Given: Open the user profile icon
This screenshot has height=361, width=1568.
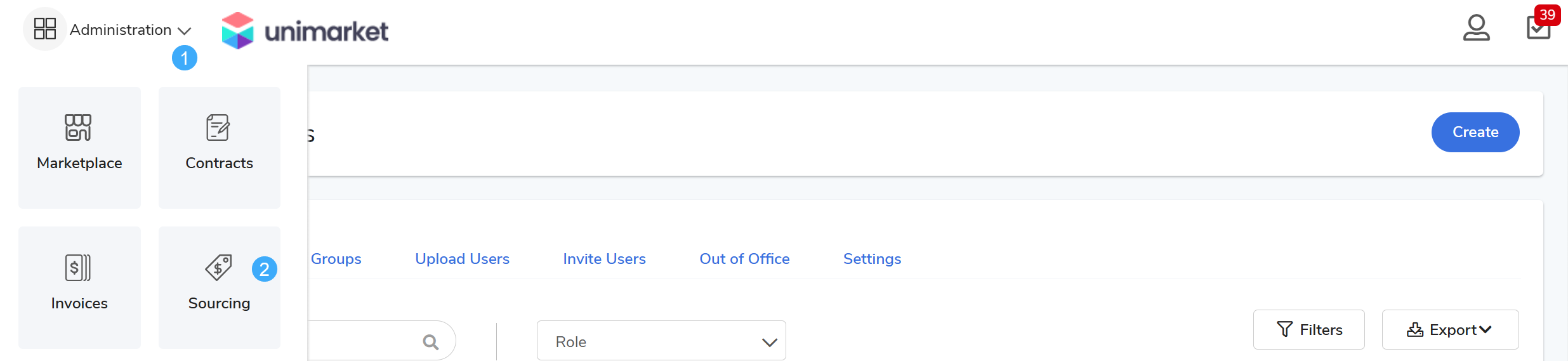Looking at the screenshot, I should click(x=1476, y=28).
